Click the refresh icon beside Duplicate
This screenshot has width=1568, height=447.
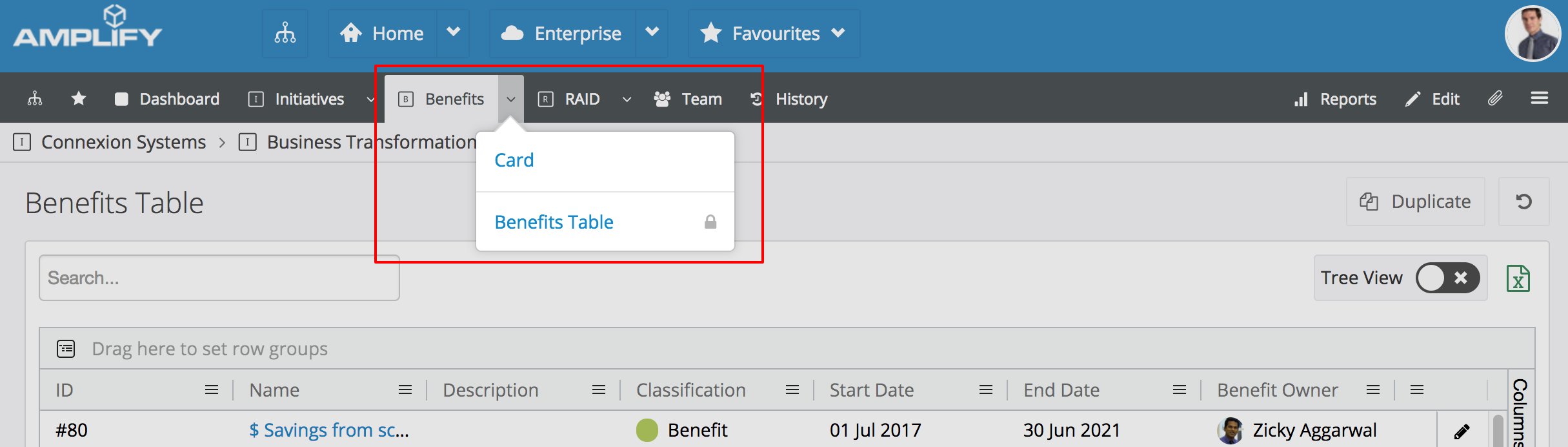pyautogui.click(x=1523, y=202)
